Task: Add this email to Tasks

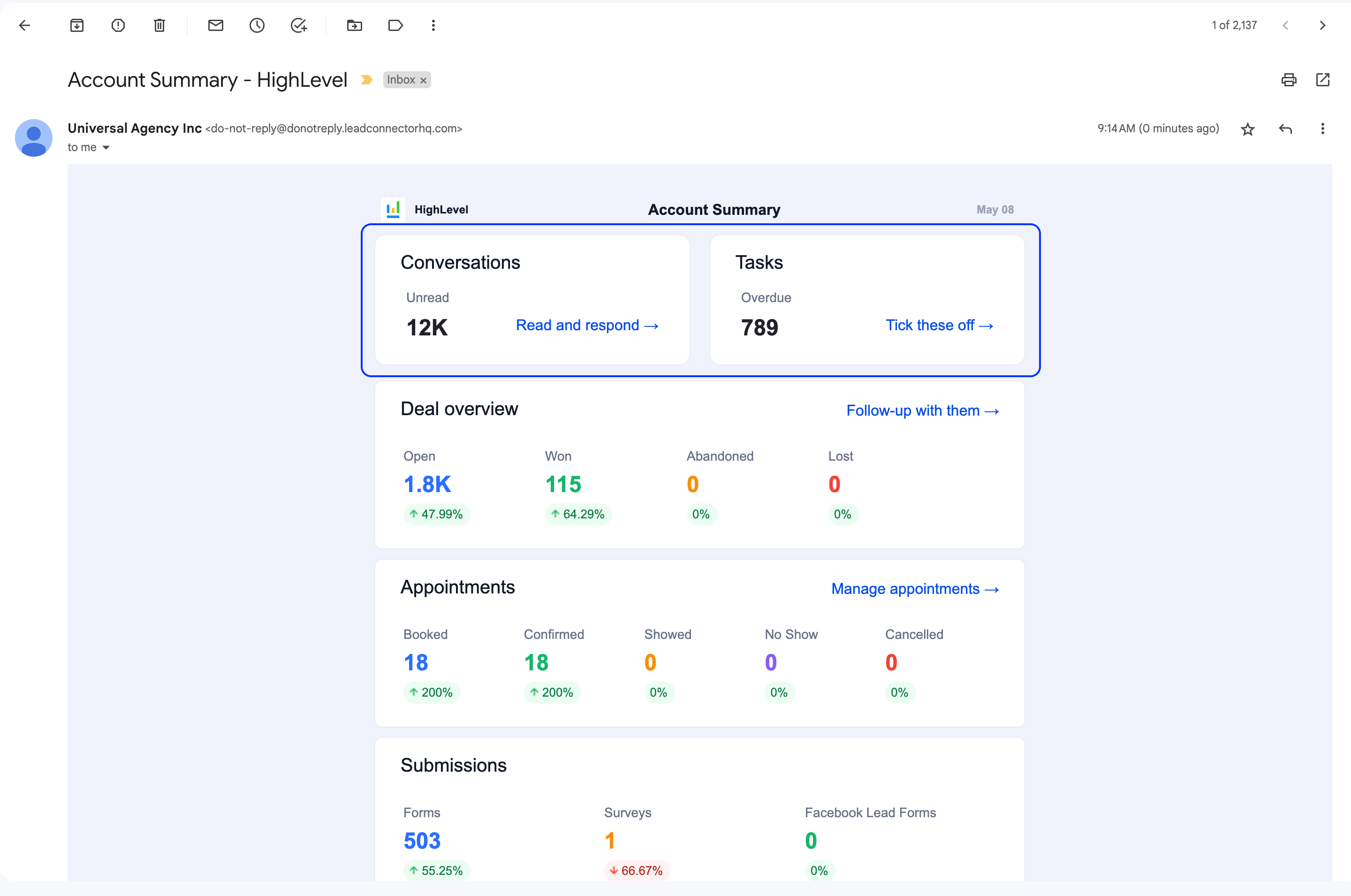Action: point(299,25)
